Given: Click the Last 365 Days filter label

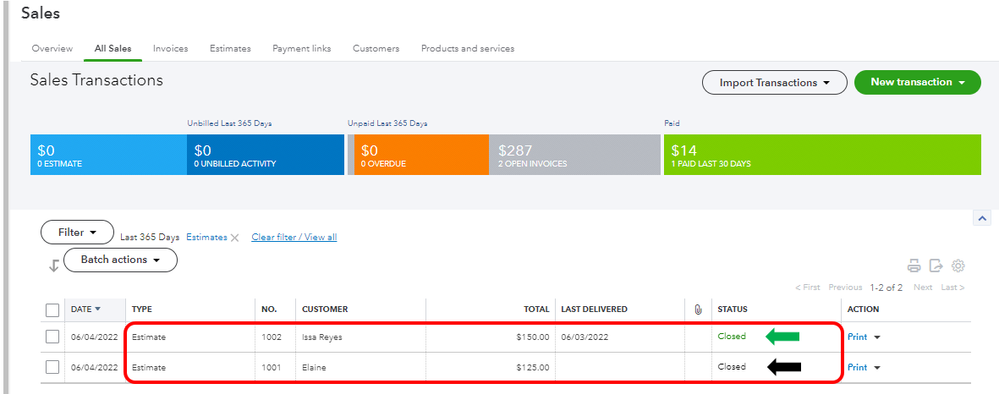Looking at the screenshot, I should 150,237.
